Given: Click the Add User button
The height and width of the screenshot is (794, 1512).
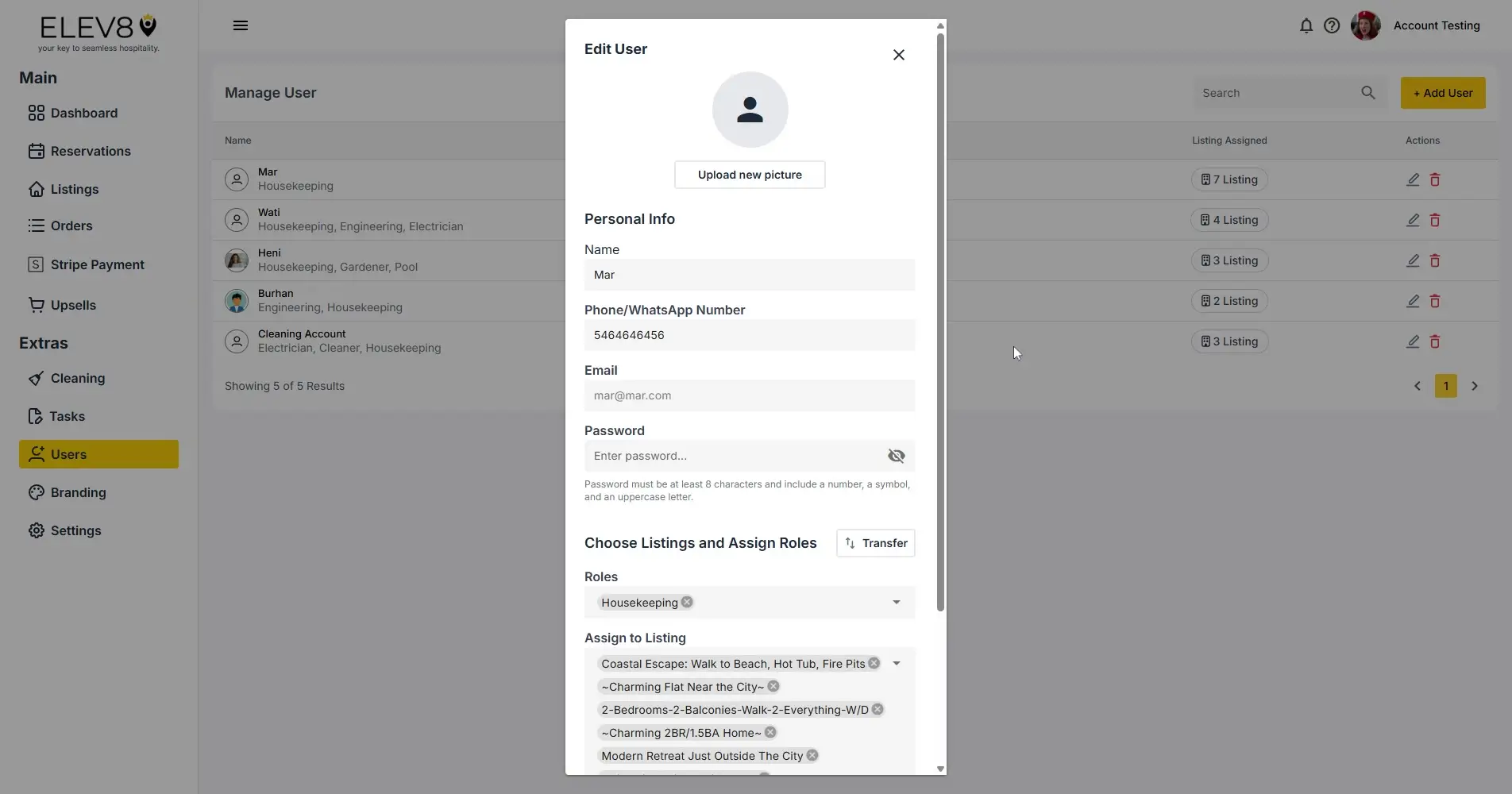Looking at the screenshot, I should (x=1443, y=93).
